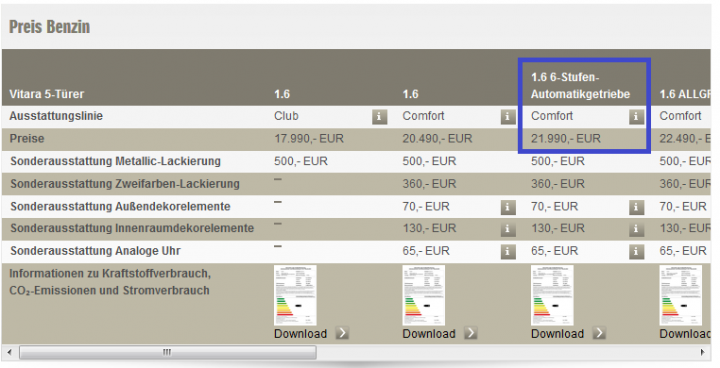Click 'Sonderausstattung Metallic-Lackierung' row label

coord(115,162)
